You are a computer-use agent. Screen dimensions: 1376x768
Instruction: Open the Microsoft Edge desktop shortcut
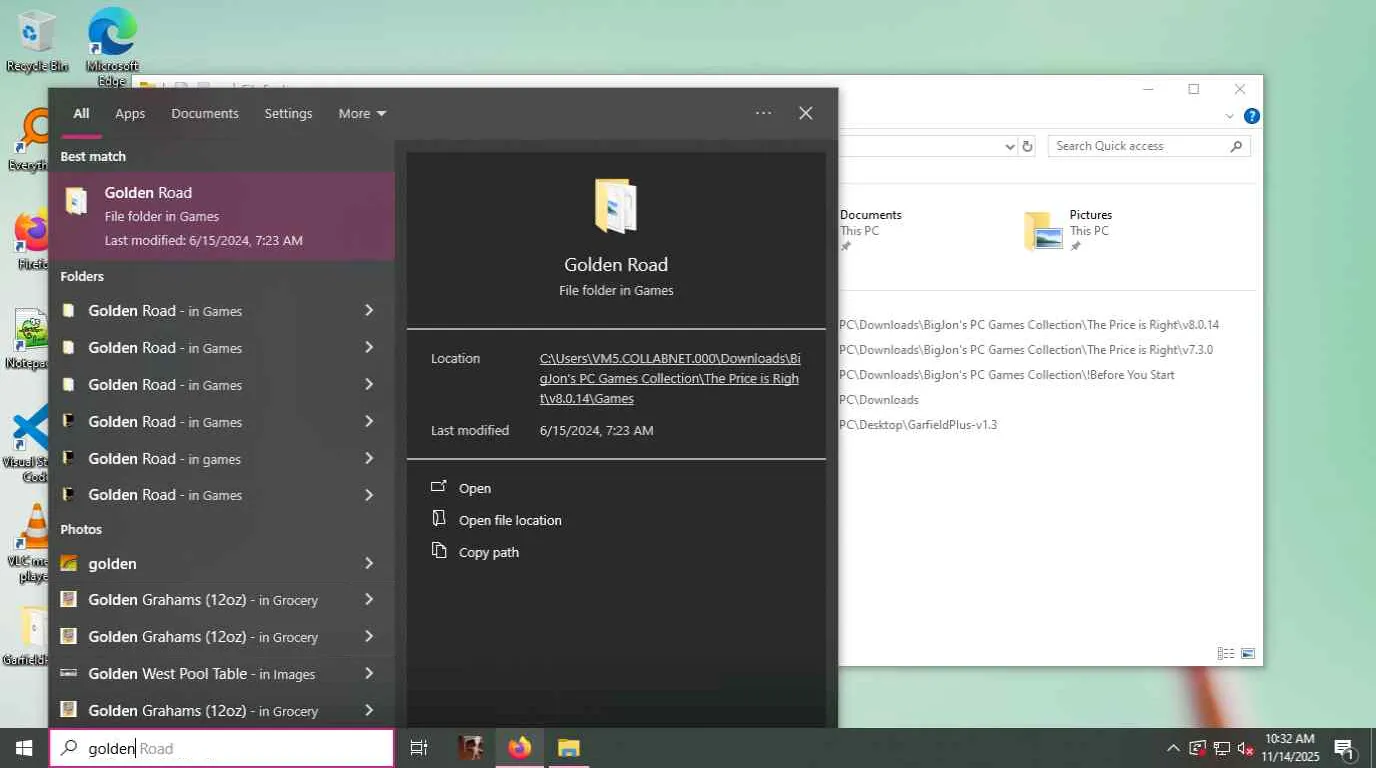click(112, 47)
